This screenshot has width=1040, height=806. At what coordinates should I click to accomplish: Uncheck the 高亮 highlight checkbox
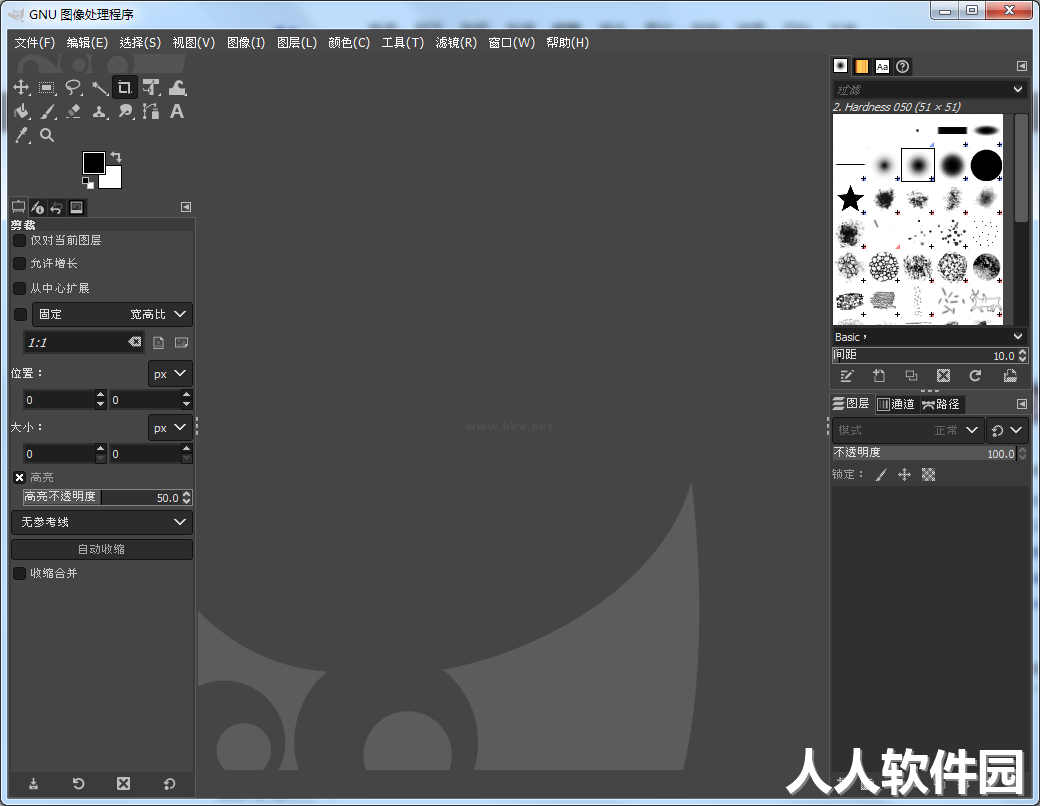(19, 477)
